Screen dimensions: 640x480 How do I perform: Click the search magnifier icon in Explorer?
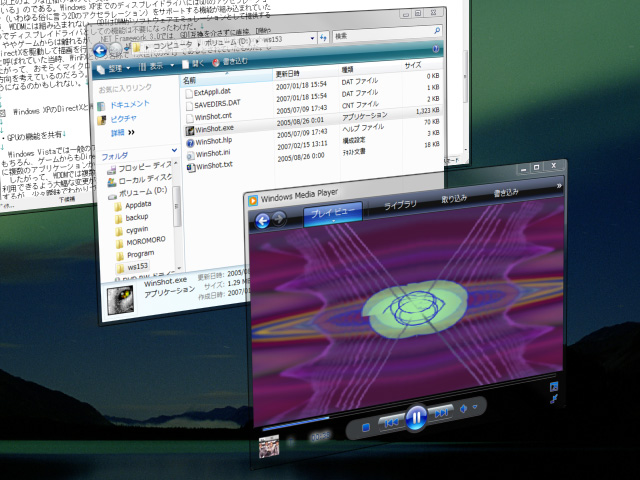(x=436, y=30)
